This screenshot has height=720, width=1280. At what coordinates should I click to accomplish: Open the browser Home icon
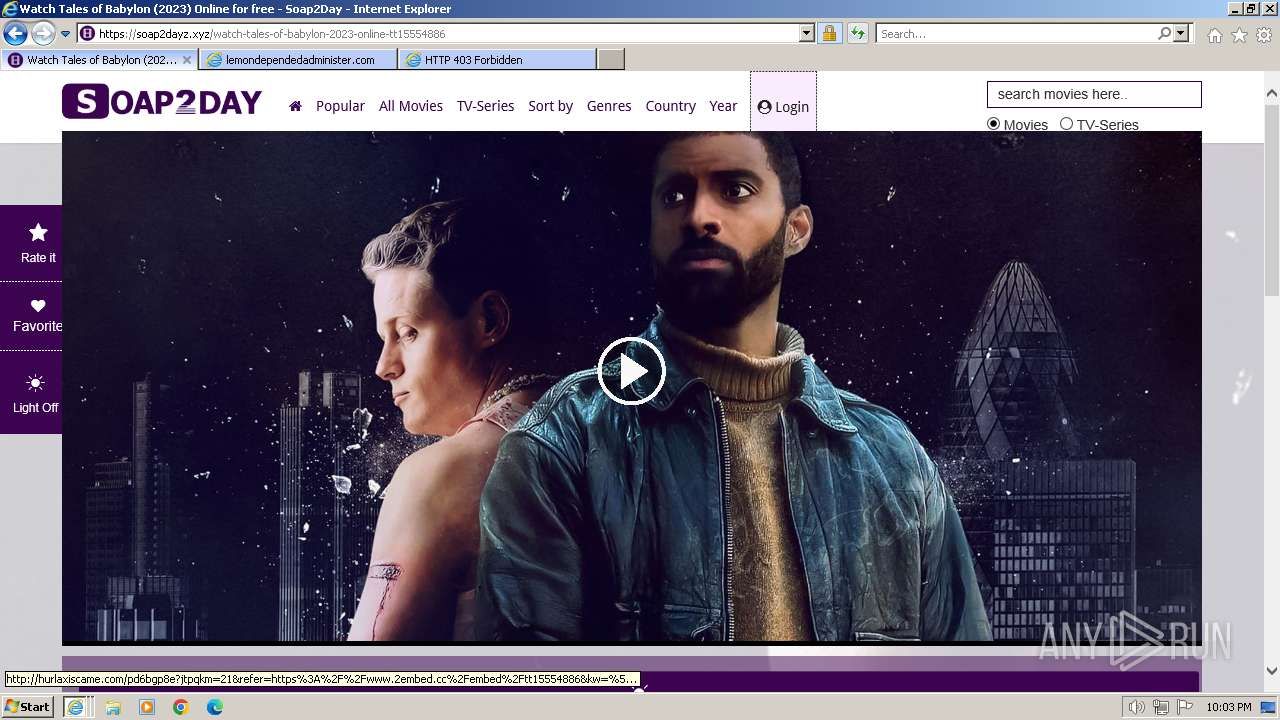[1215, 35]
